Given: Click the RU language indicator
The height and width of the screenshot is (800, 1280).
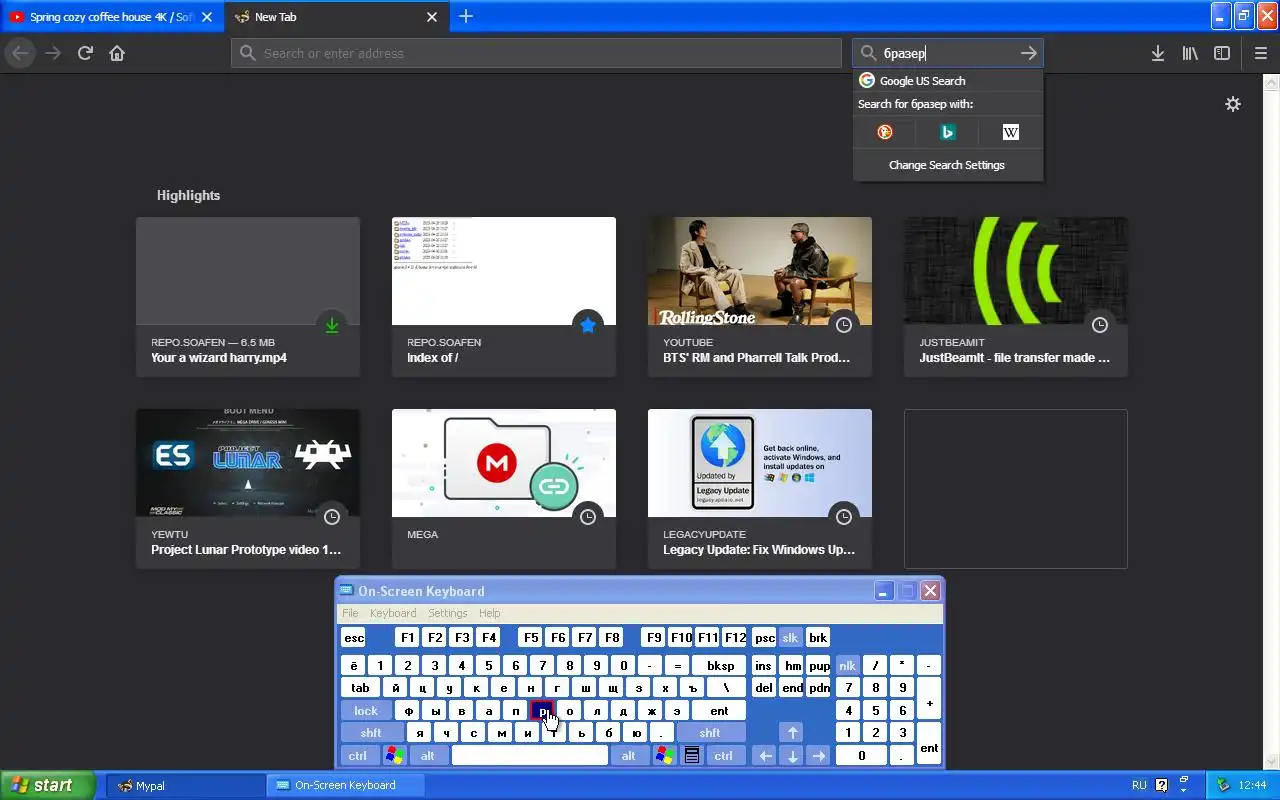Looking at the screenshot, I should click(x=1139, y=785).
